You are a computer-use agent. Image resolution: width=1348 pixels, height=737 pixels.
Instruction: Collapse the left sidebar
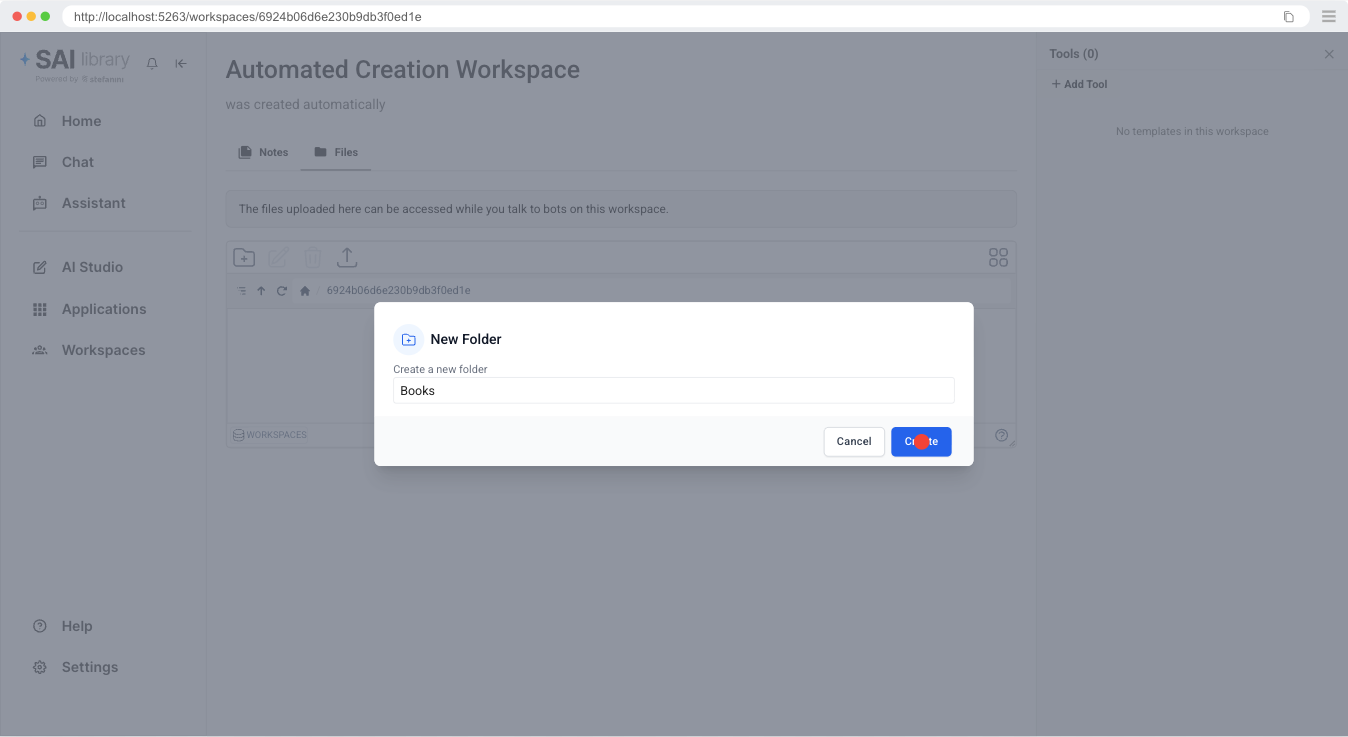pos(180,63)
